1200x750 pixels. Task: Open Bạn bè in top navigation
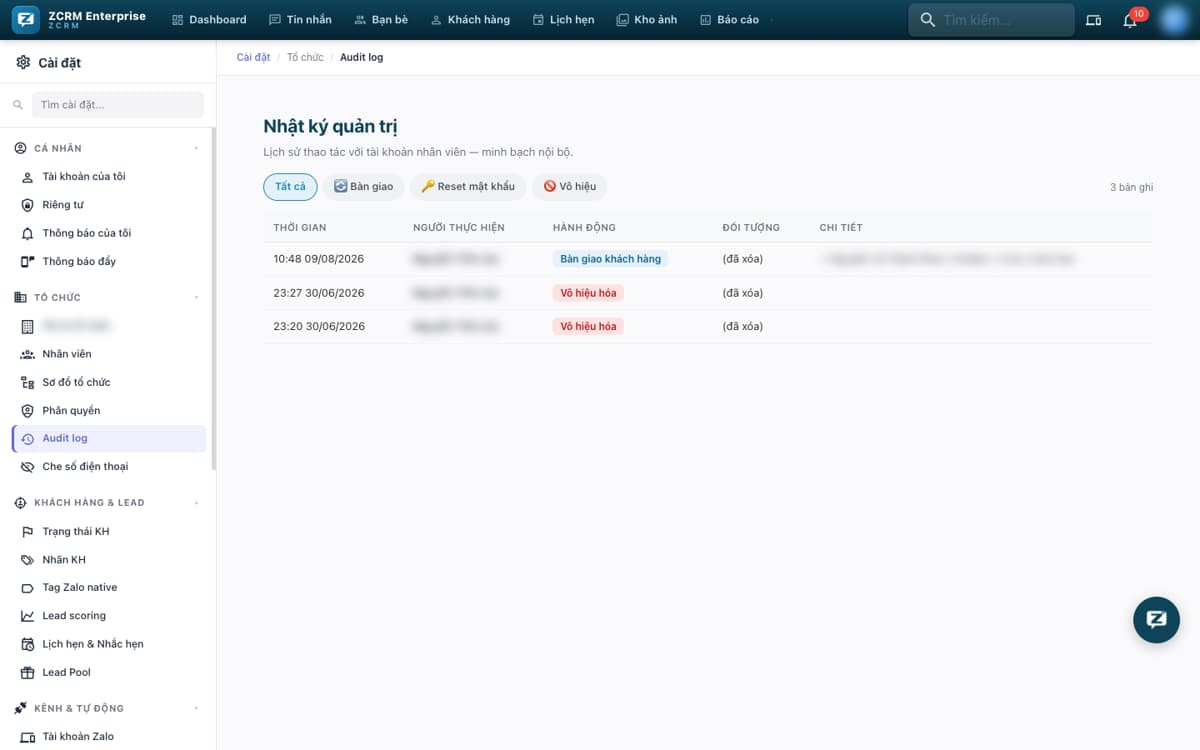(381, 20)
